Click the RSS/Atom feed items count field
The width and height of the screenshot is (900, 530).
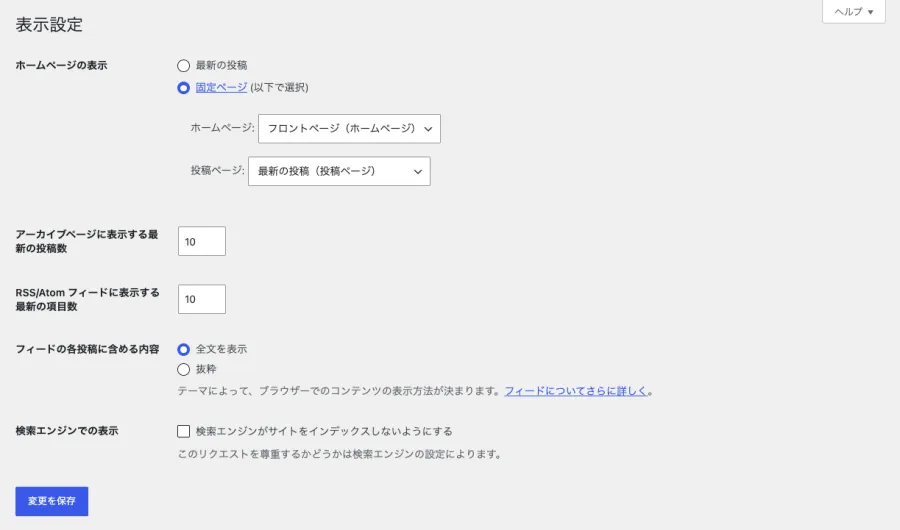(x=201, y=299)
